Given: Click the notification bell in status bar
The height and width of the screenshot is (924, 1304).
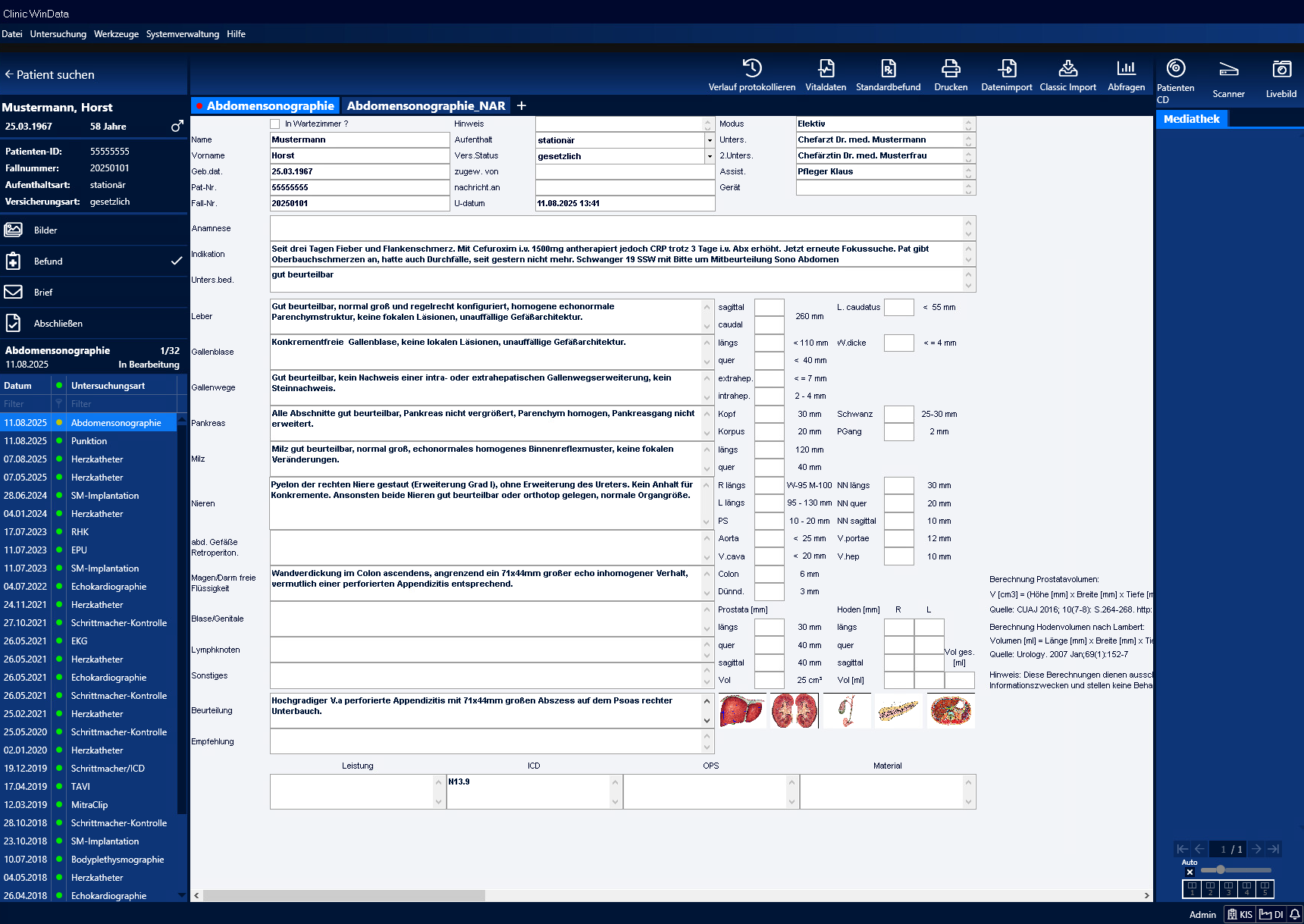Looking at the screenshot, I should [x=1295, y=914].
